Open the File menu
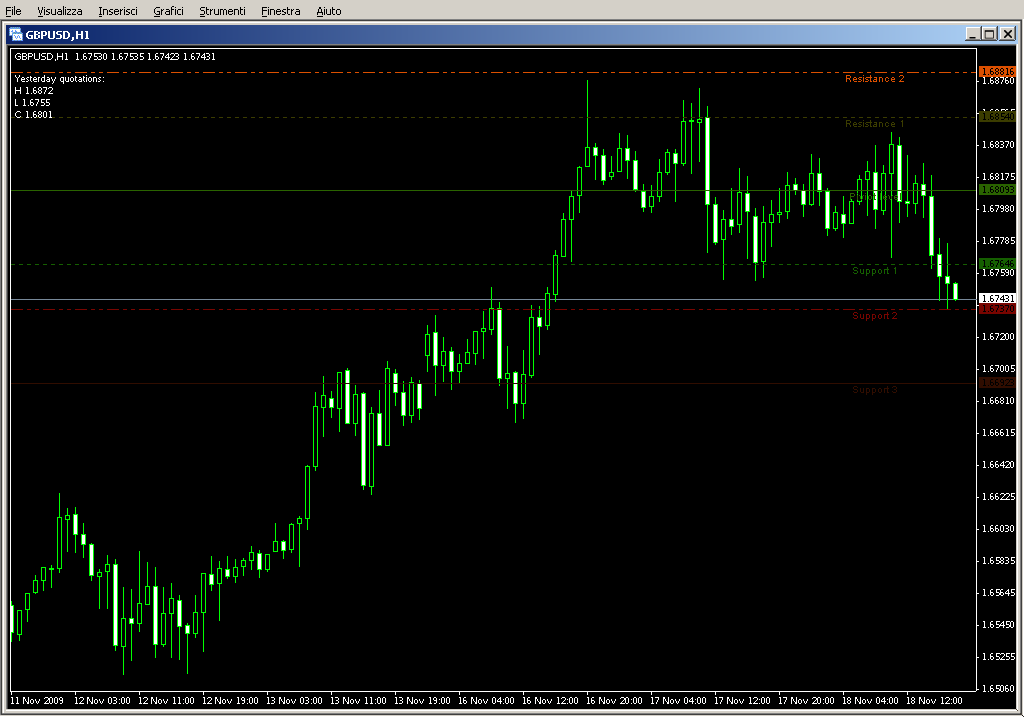The width and height of the screenshot is (1024, 717). click(13, 11)
